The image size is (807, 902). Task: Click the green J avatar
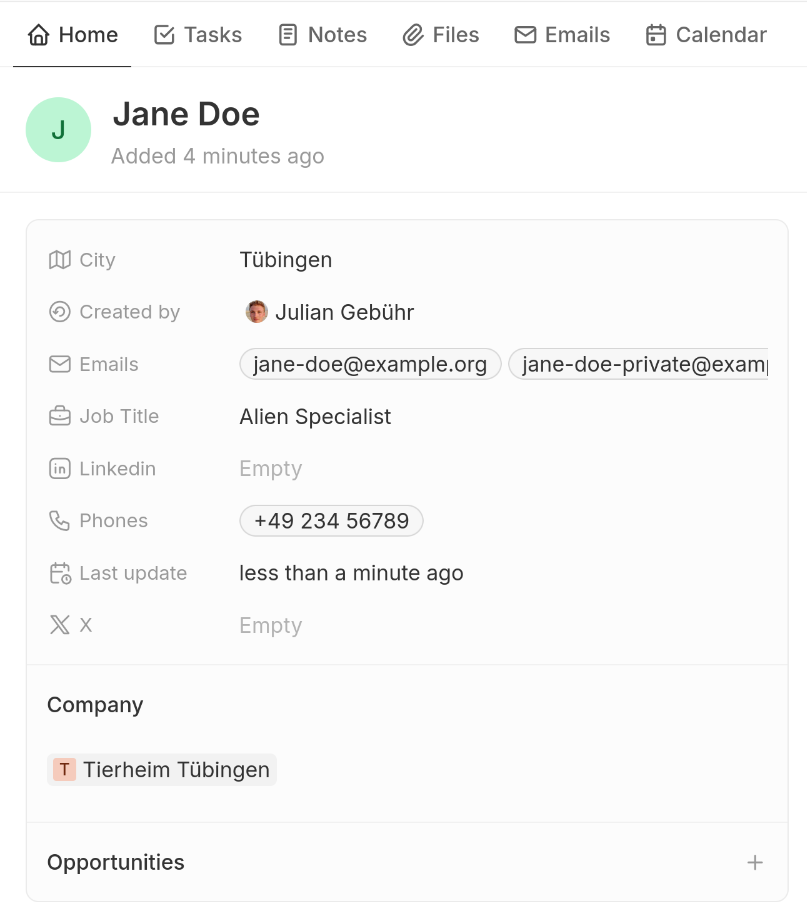tap(58, 130)
